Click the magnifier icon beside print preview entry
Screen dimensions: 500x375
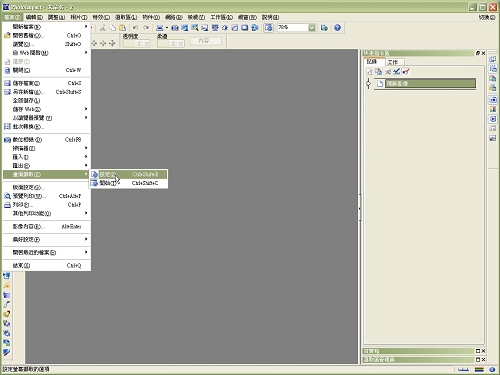click(7, 196)
